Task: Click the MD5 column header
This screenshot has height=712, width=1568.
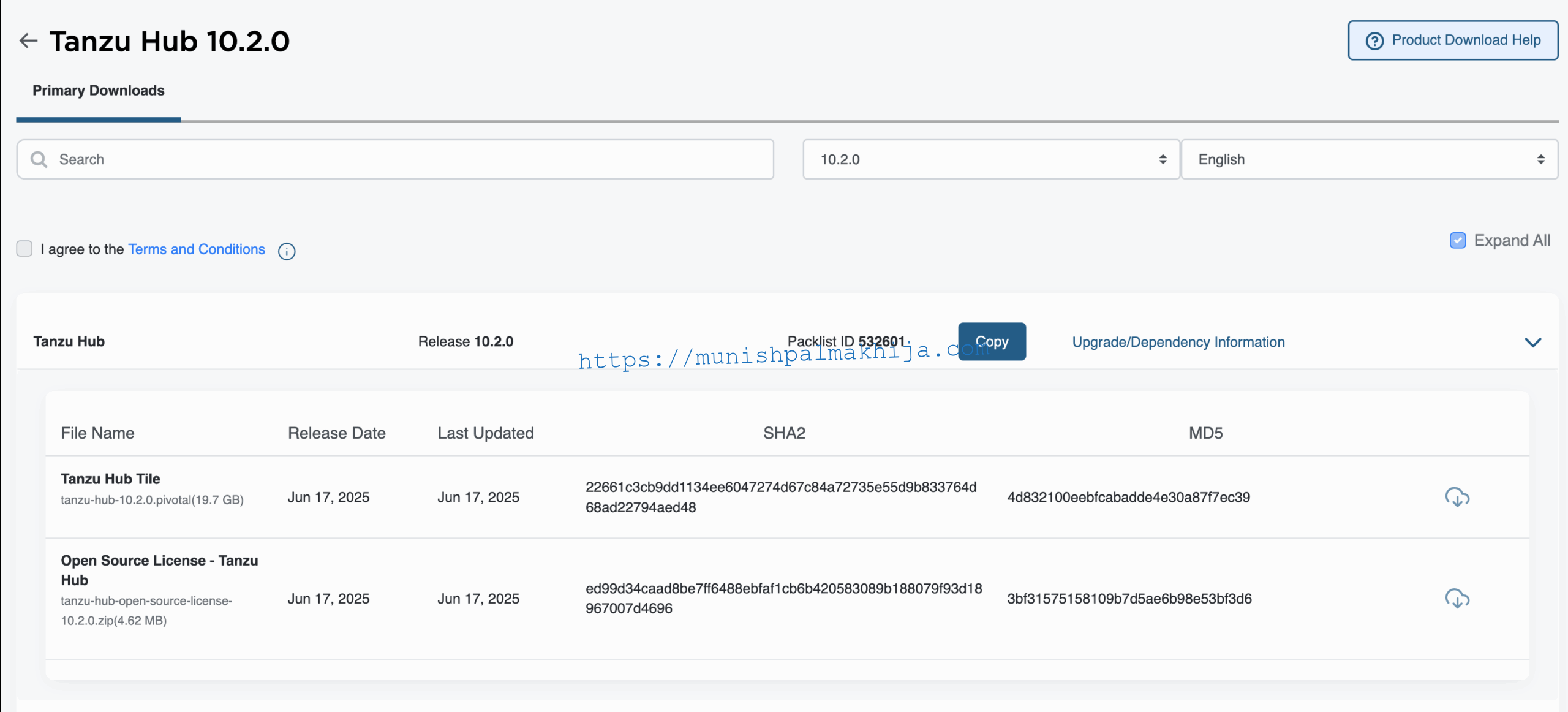Action: [x=1205, y=433]
